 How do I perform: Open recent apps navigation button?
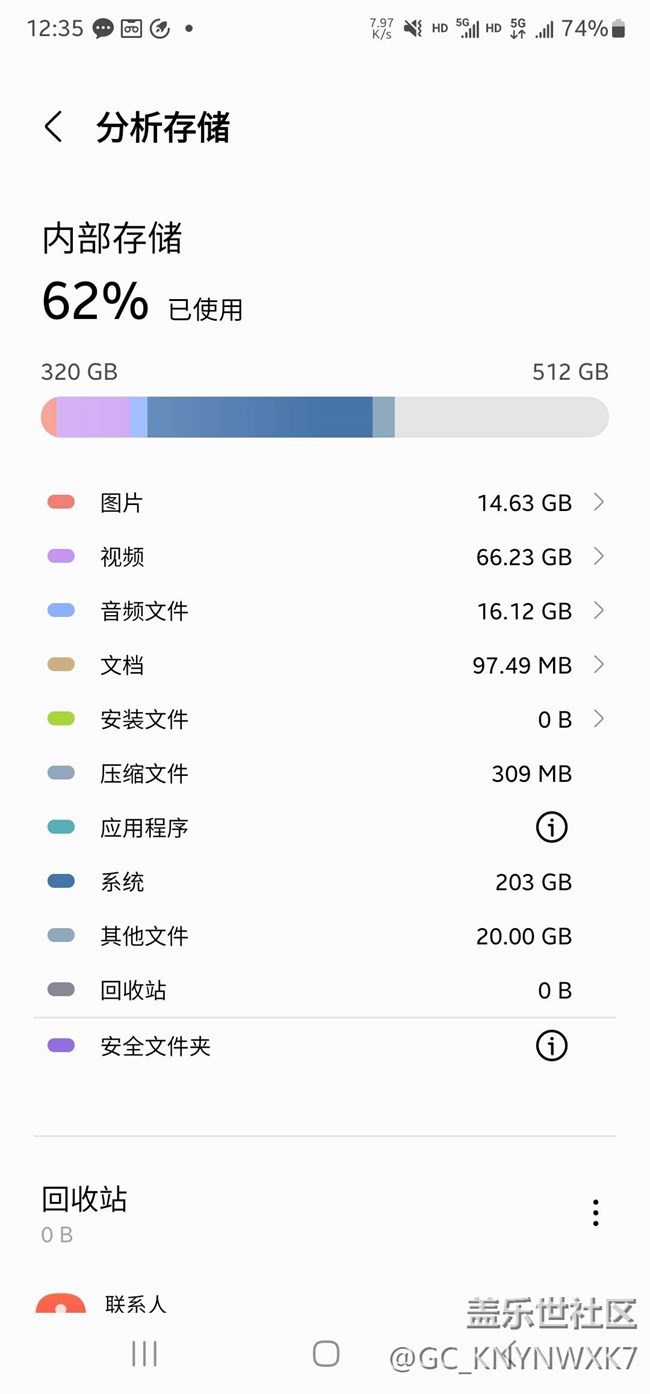[145, 1353]
